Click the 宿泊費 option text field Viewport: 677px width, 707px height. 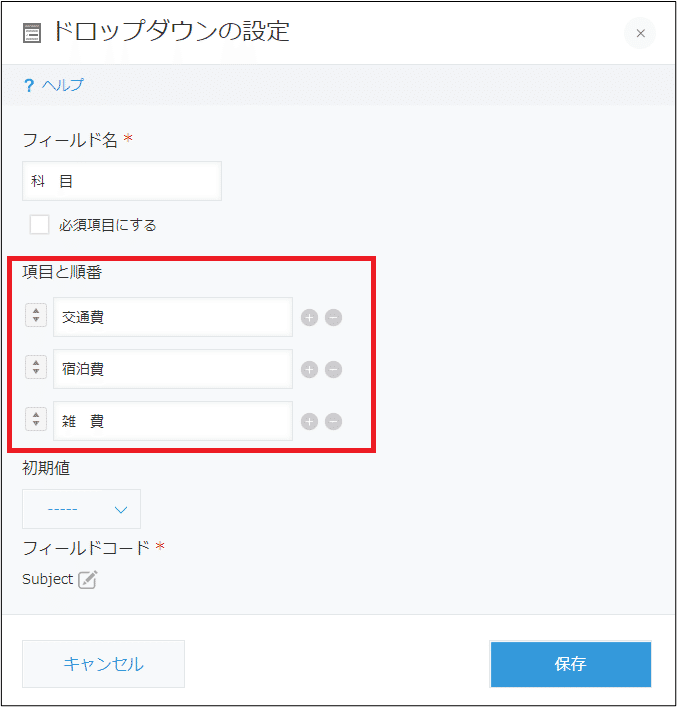point(173,369)
